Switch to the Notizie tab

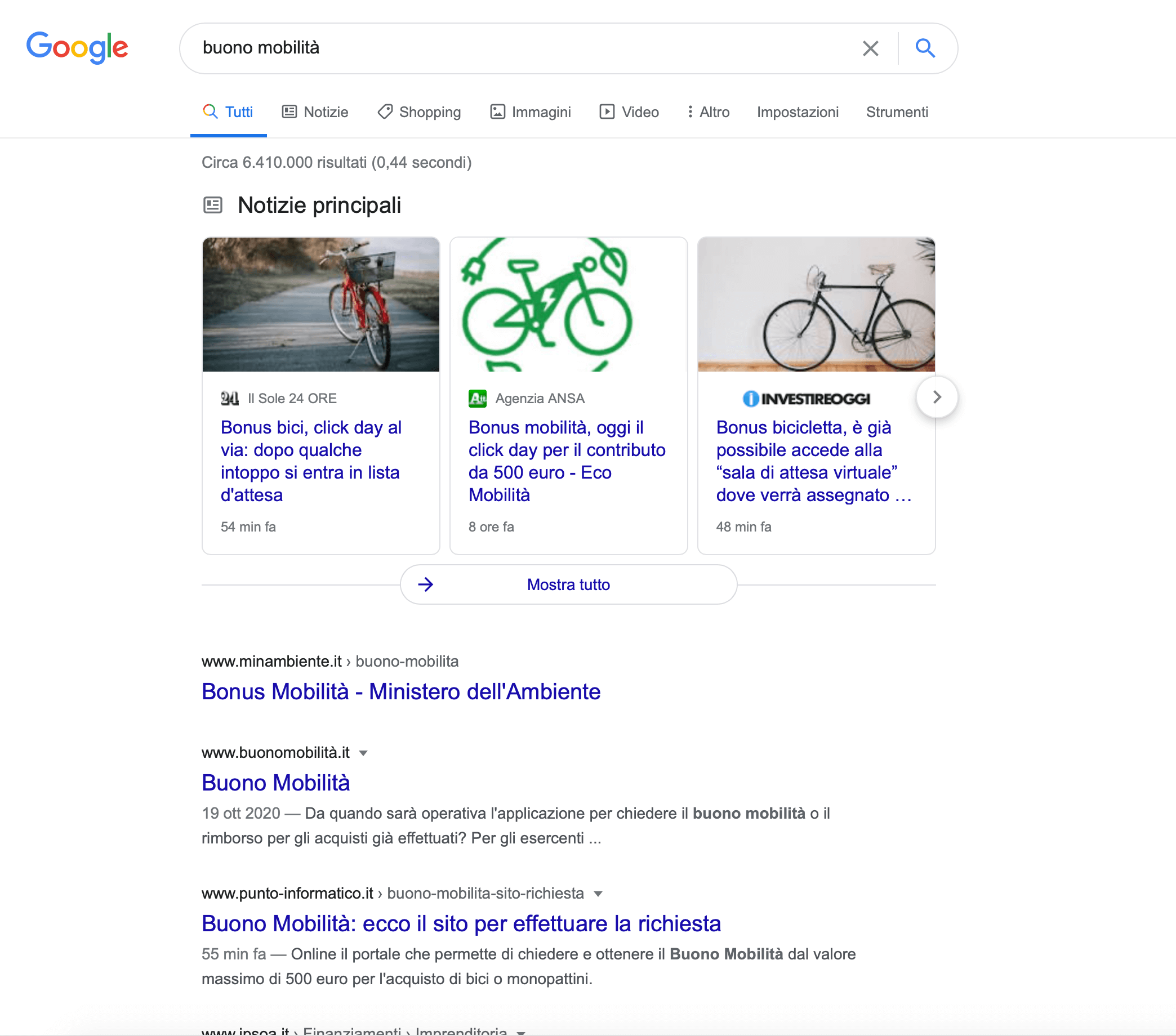point(315,112)
